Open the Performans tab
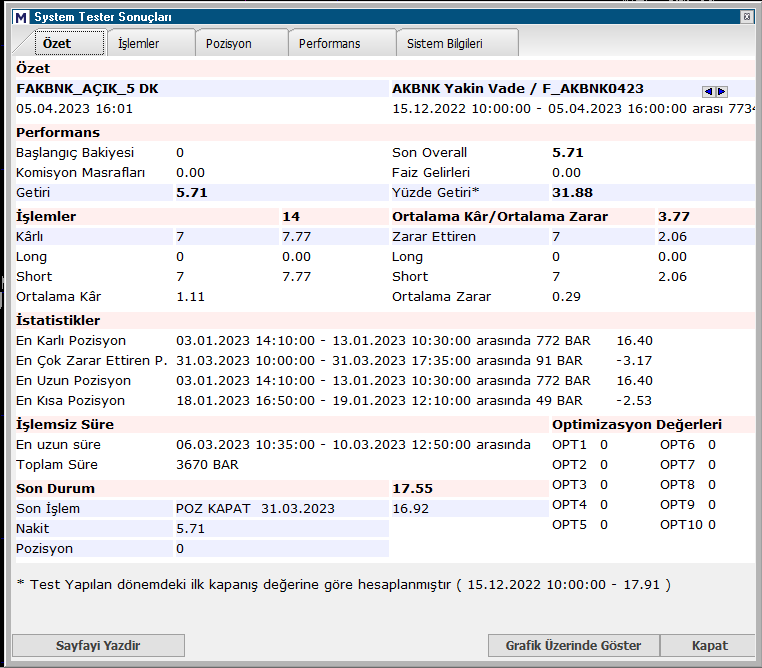 tap(342, 43)
